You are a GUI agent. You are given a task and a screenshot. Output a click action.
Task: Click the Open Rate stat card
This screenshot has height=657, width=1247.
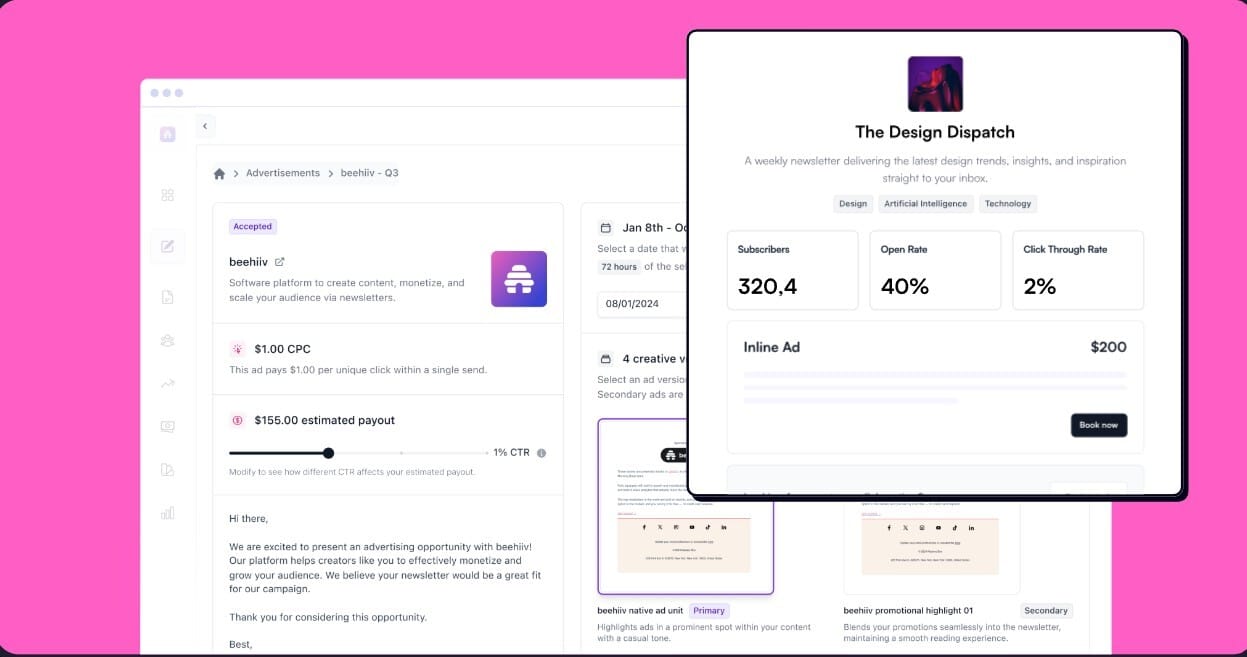(935, 270)
